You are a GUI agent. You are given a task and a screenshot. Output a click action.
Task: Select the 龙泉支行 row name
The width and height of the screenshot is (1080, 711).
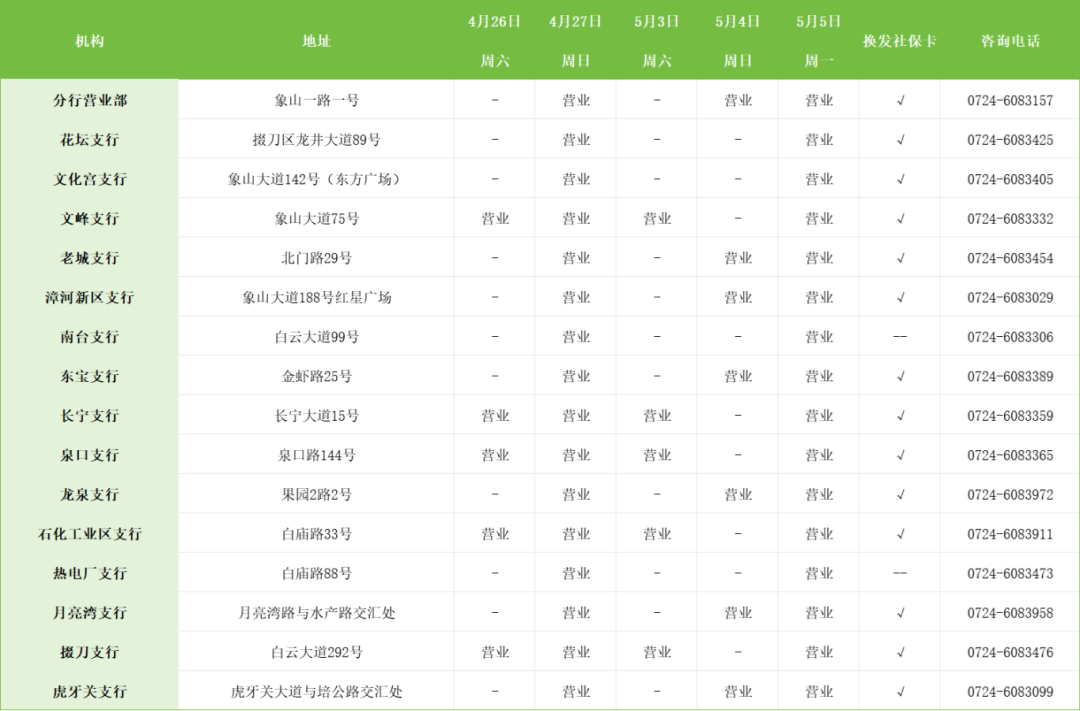point(90,495)
